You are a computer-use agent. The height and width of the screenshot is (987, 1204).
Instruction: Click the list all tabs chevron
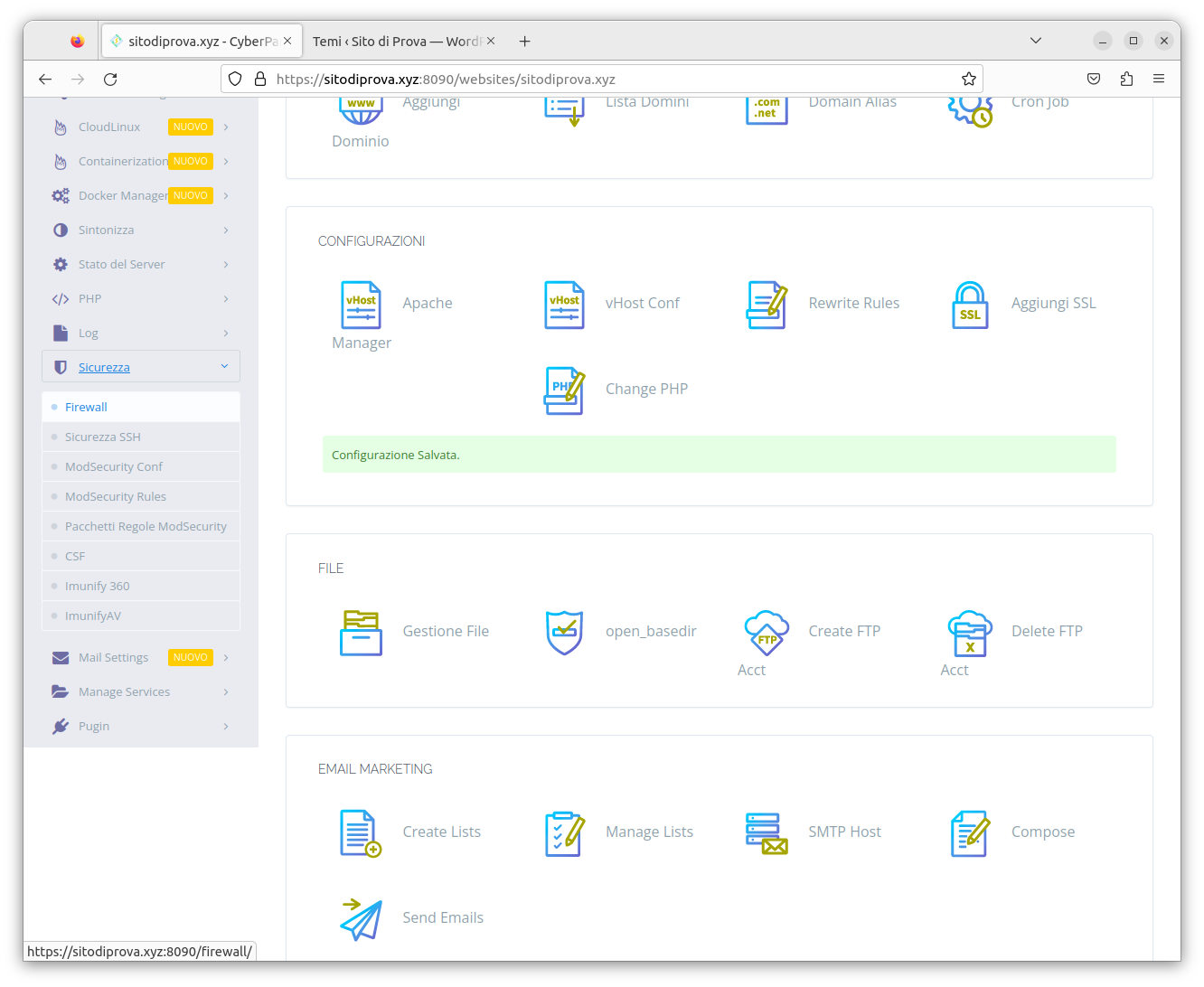pyautogui.click(x=1036, y=41)
